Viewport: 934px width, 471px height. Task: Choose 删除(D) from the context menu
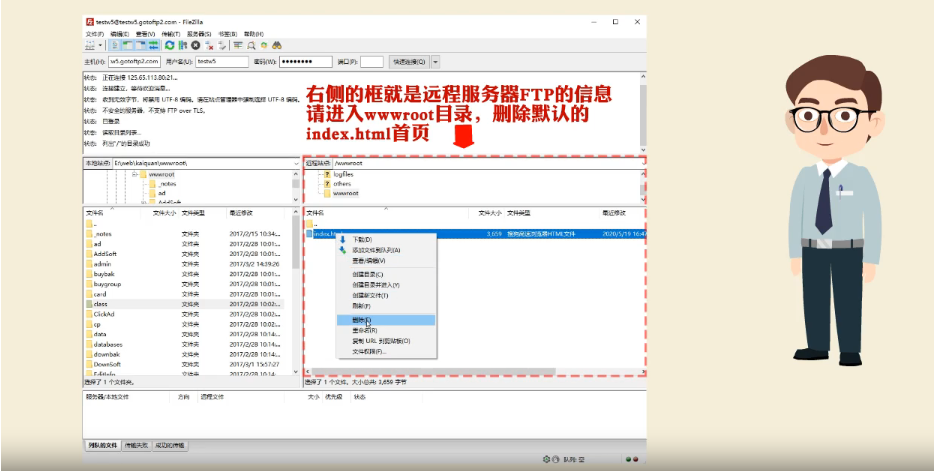[361, 320]
